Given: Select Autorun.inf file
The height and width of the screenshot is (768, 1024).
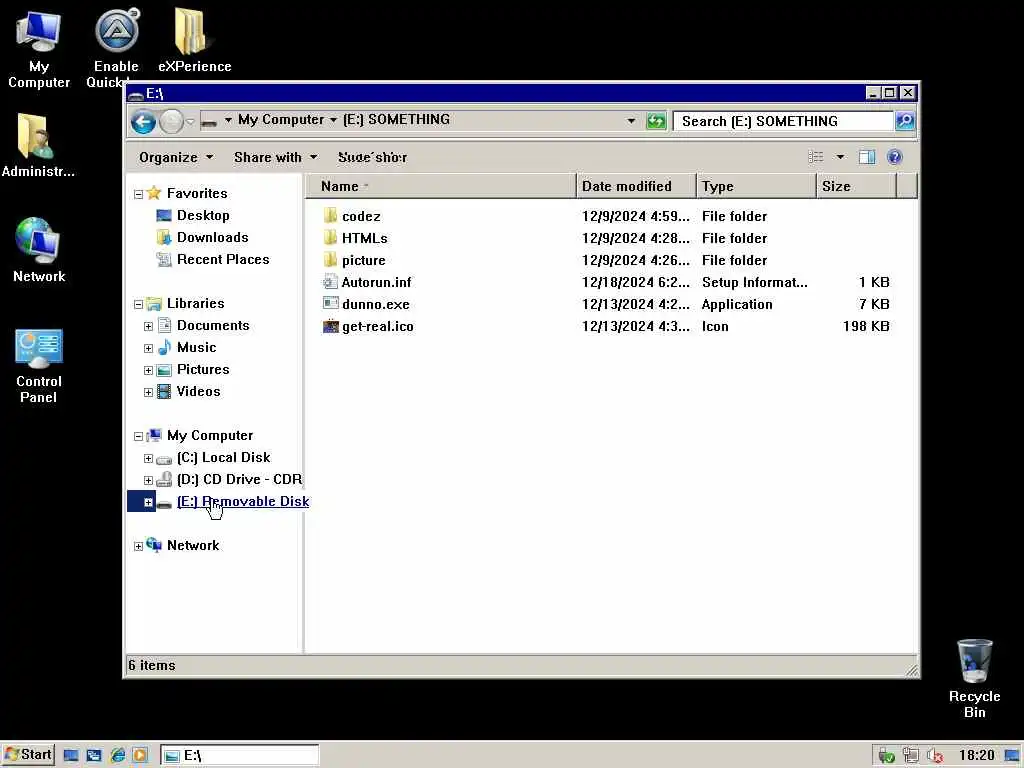Looking at the screenshot, I should pos(367,282).
